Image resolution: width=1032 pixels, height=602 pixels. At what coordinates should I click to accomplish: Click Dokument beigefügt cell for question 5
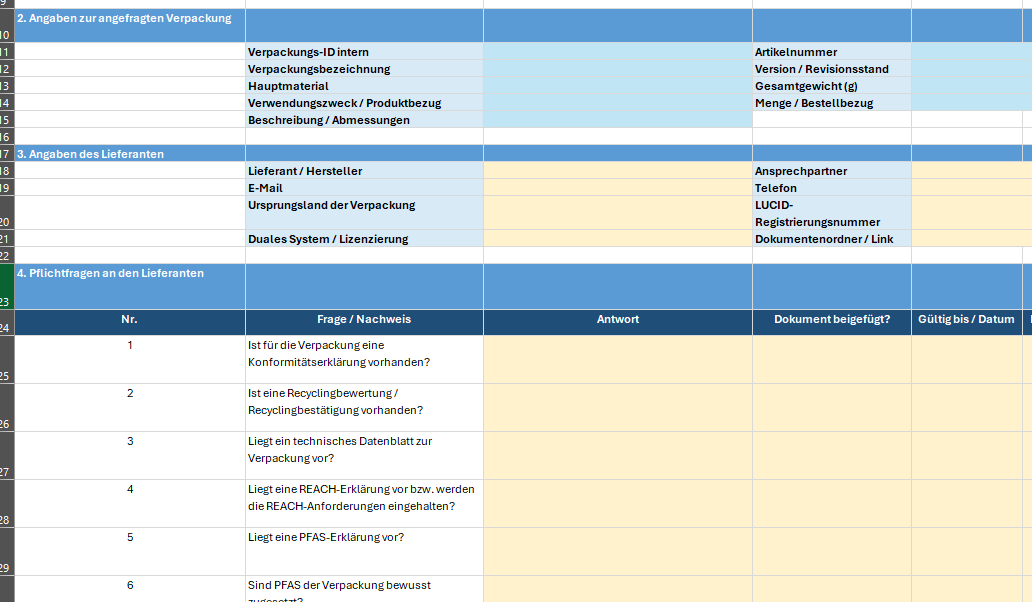pyautogui.click(x=832, y=551)
